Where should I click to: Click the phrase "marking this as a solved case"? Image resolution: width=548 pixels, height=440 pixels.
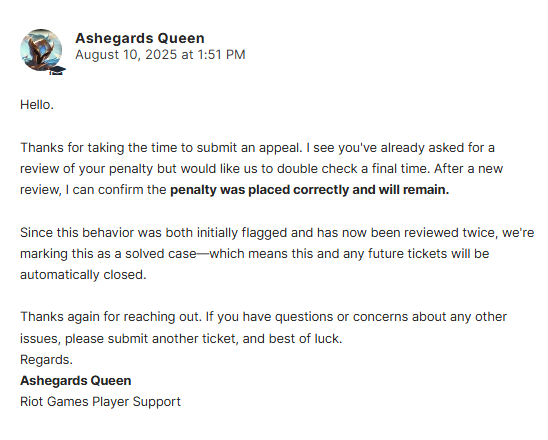click(x=108, y=253)
